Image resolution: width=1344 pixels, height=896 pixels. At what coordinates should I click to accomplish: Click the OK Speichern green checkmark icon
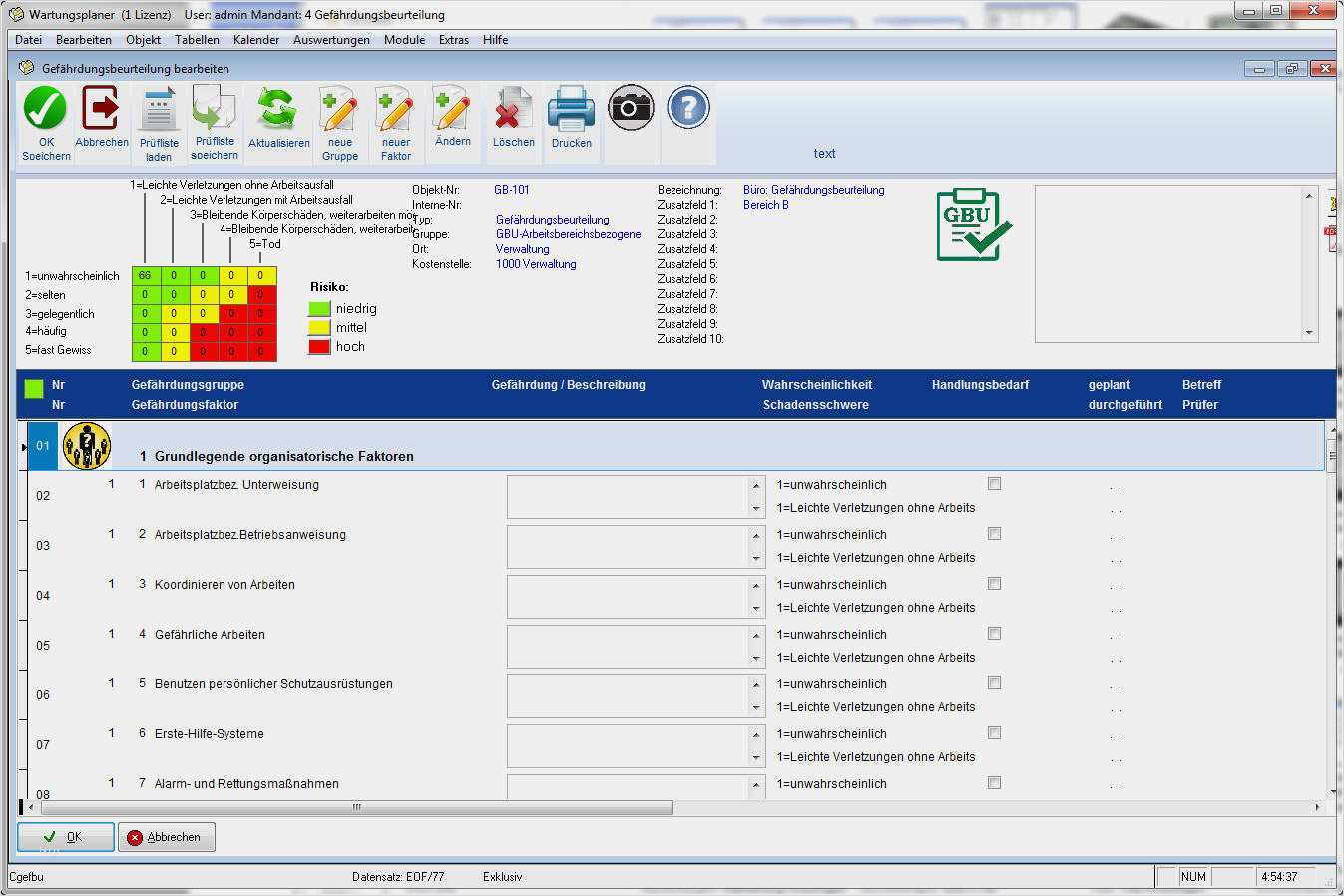pyautogui.click(x=46, y=109)
